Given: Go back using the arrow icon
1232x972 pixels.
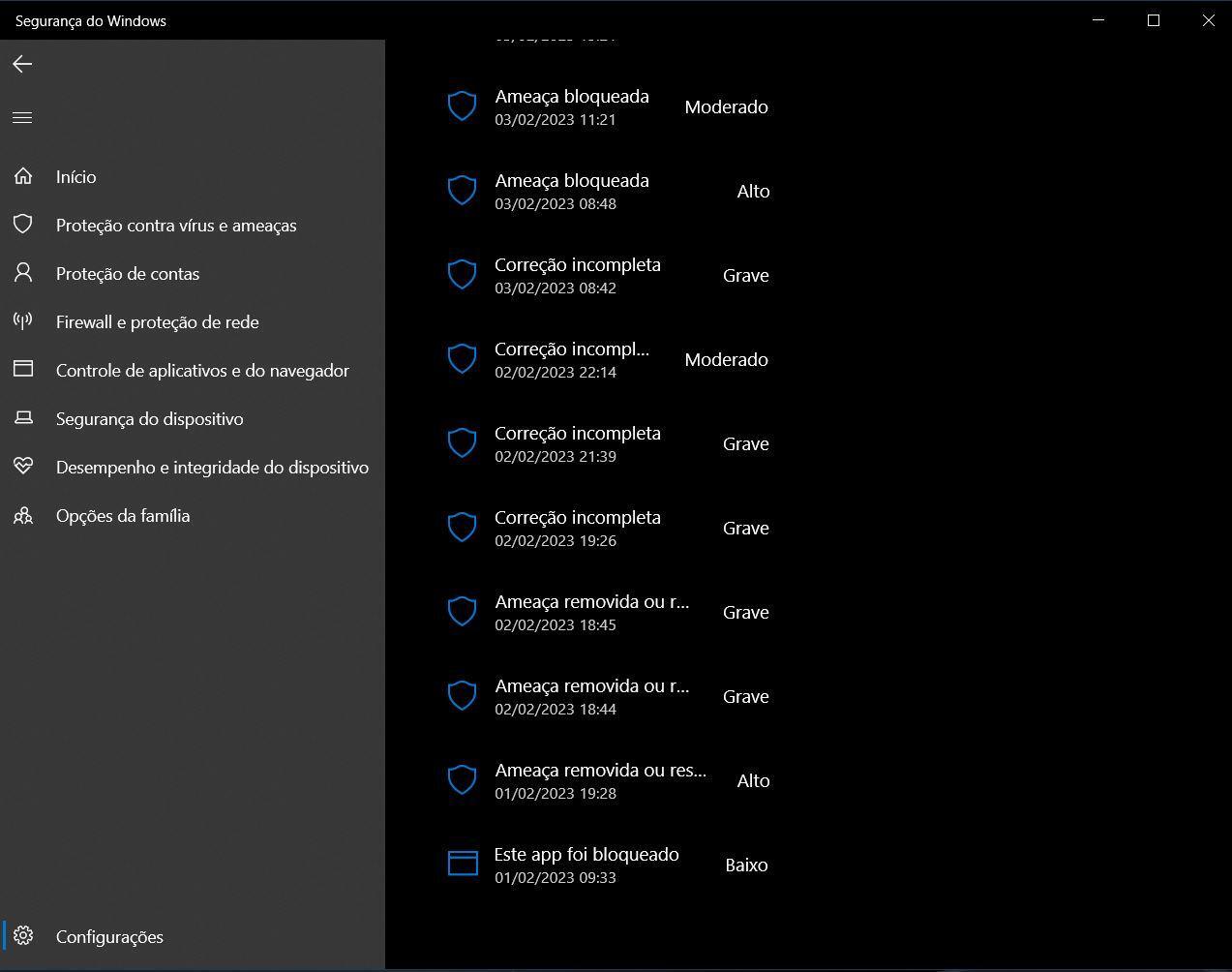Looking at the screenshot, I should pos(22,64).
